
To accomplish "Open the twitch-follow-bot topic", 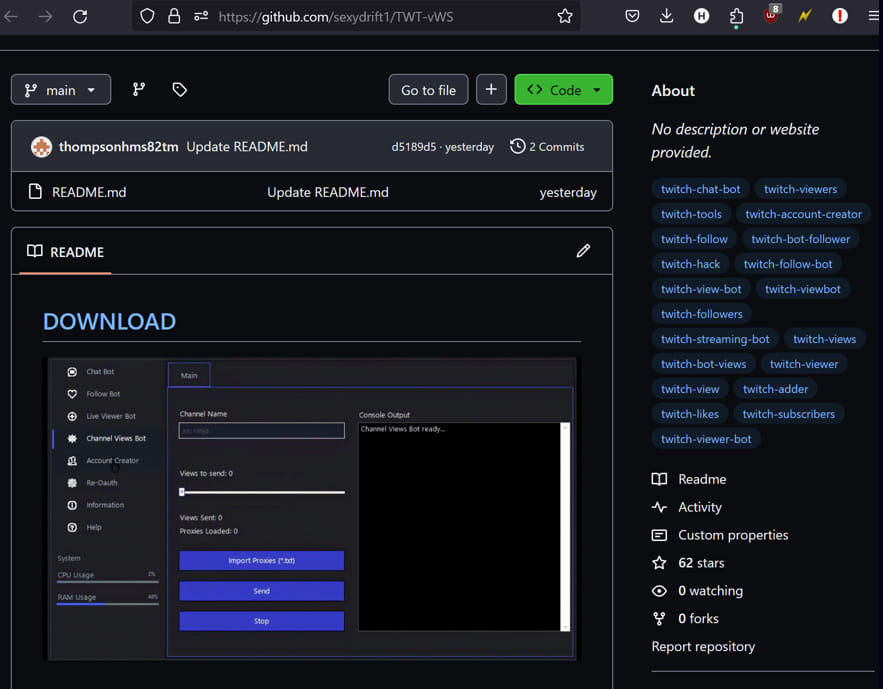I will [x=788, y=264].
